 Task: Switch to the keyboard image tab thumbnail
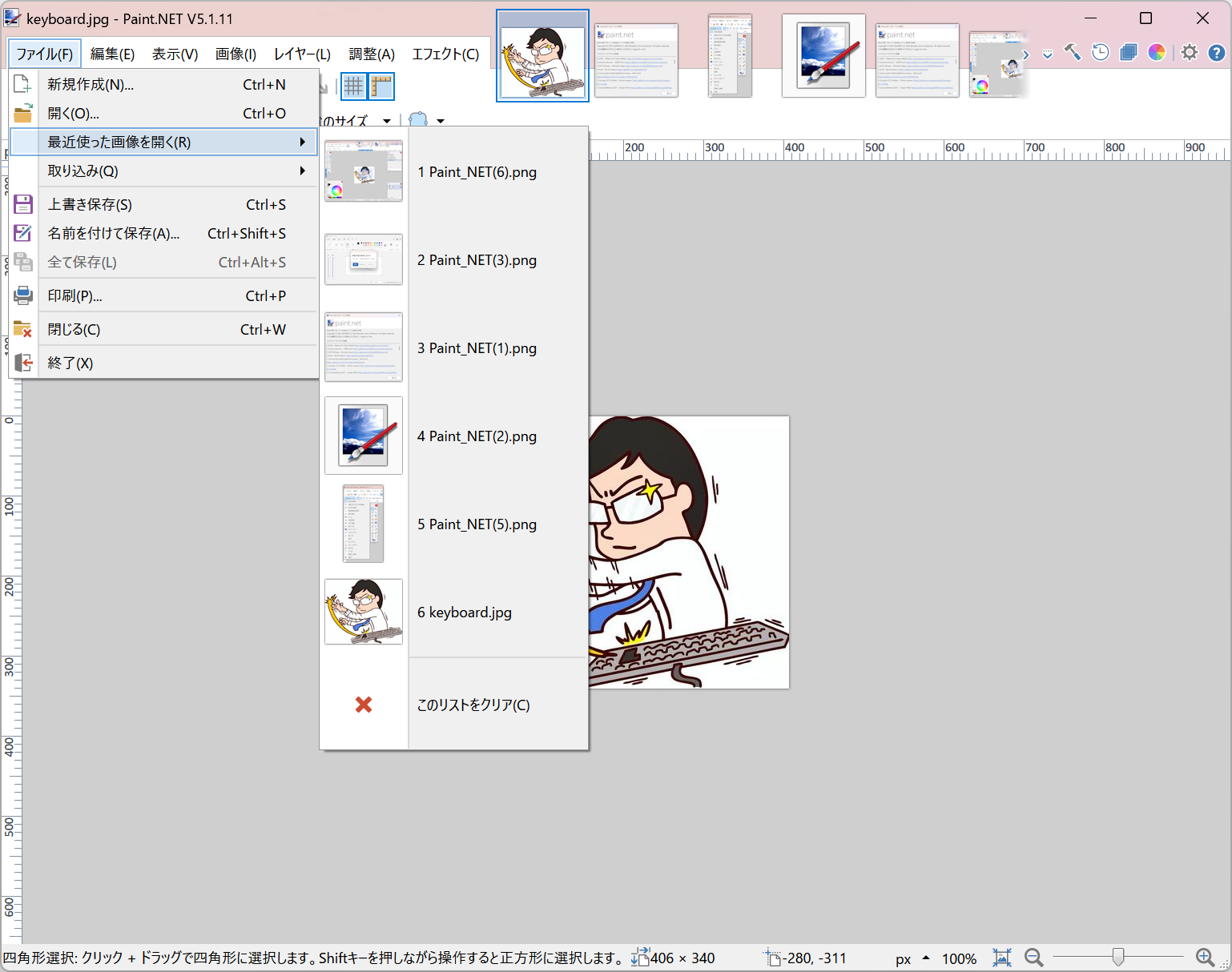click(542, 55)
